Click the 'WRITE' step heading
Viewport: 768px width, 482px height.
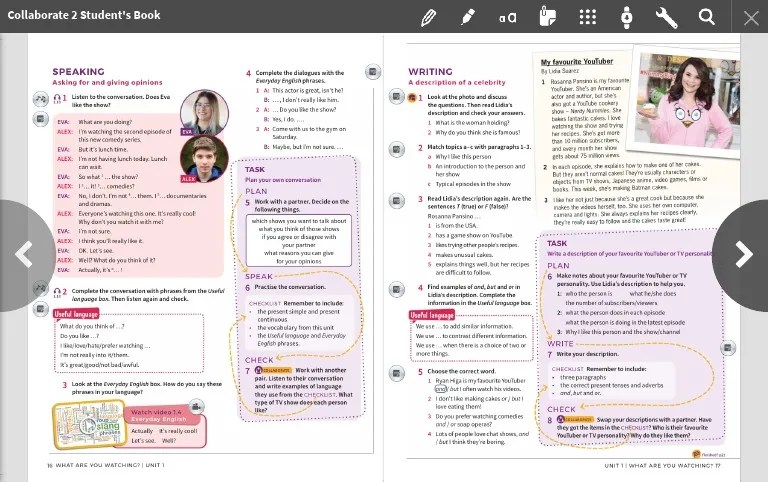pyautogui.click(x=560, y=344)
